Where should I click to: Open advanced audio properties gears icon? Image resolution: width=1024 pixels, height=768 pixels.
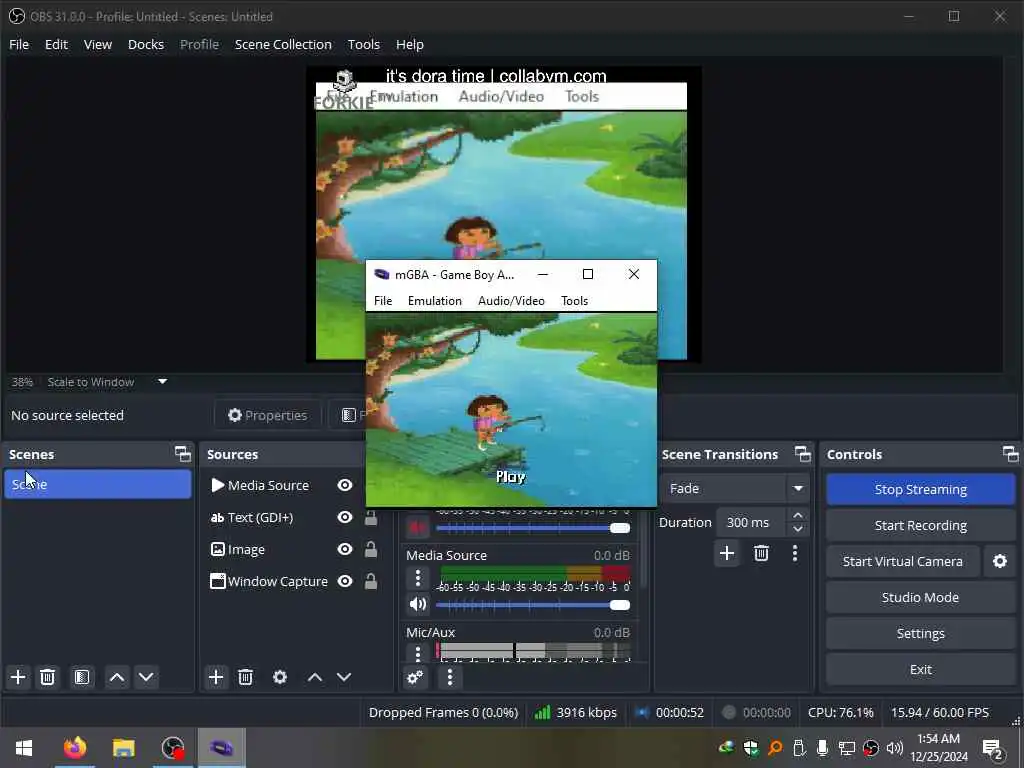click(x=415, y=677)
